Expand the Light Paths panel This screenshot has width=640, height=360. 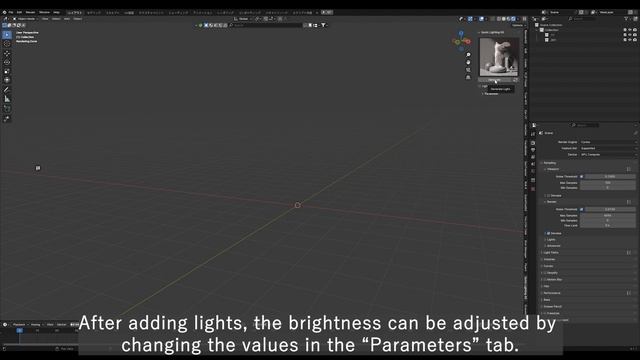pyautogui.click(x=551, y=253)
